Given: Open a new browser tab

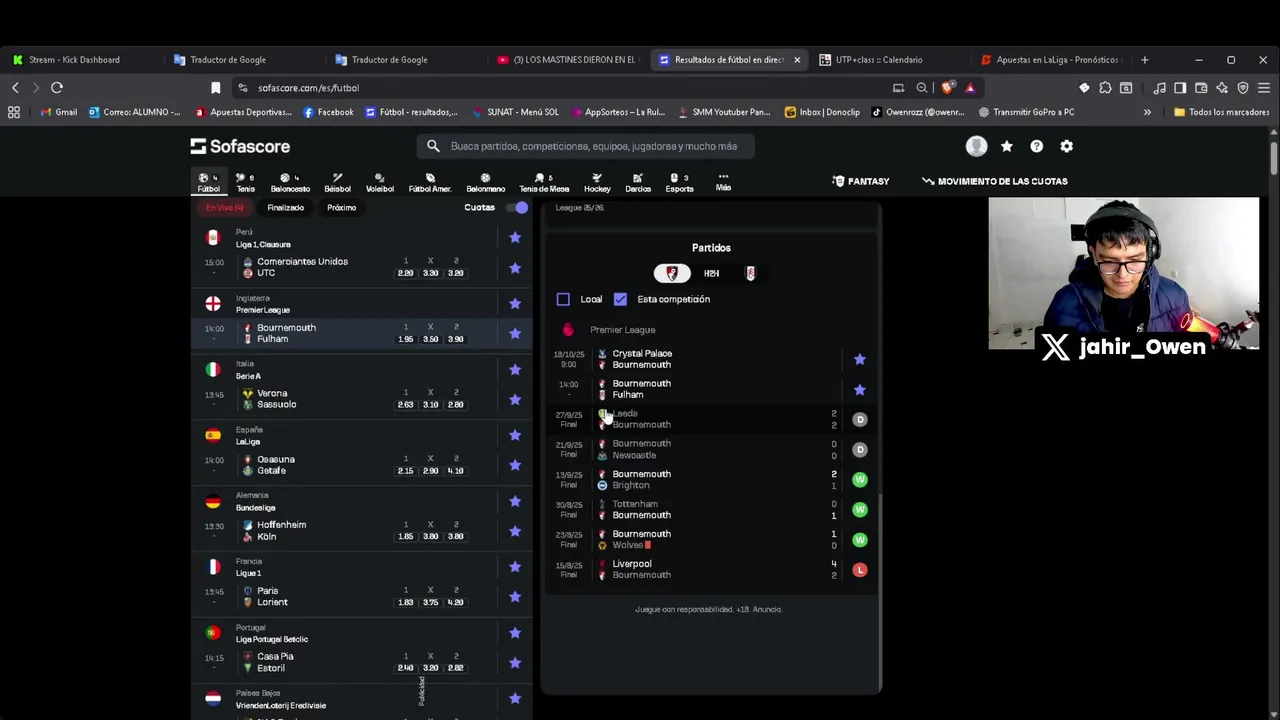Looking at the screenshot, I should [x=1145, y=60].
